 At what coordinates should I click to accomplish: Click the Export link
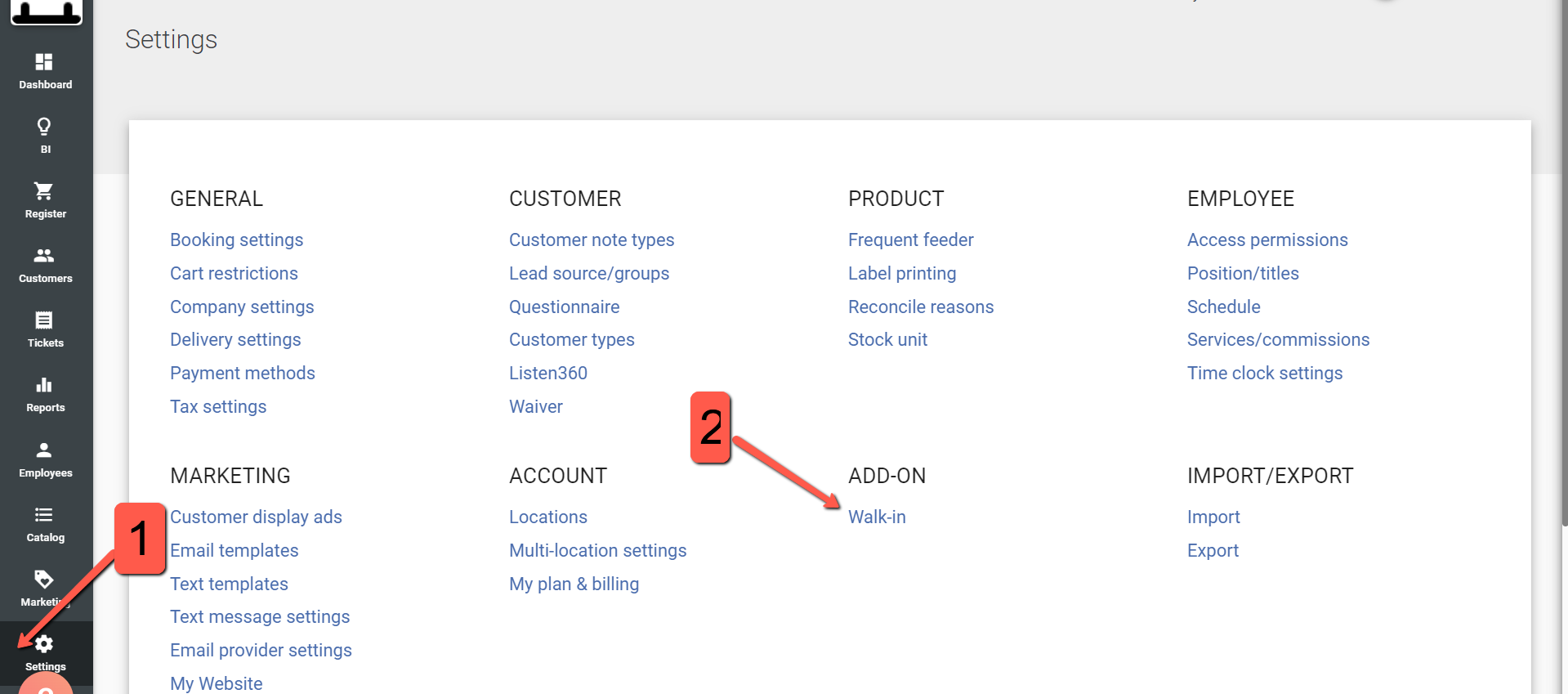click(1213, 550)
